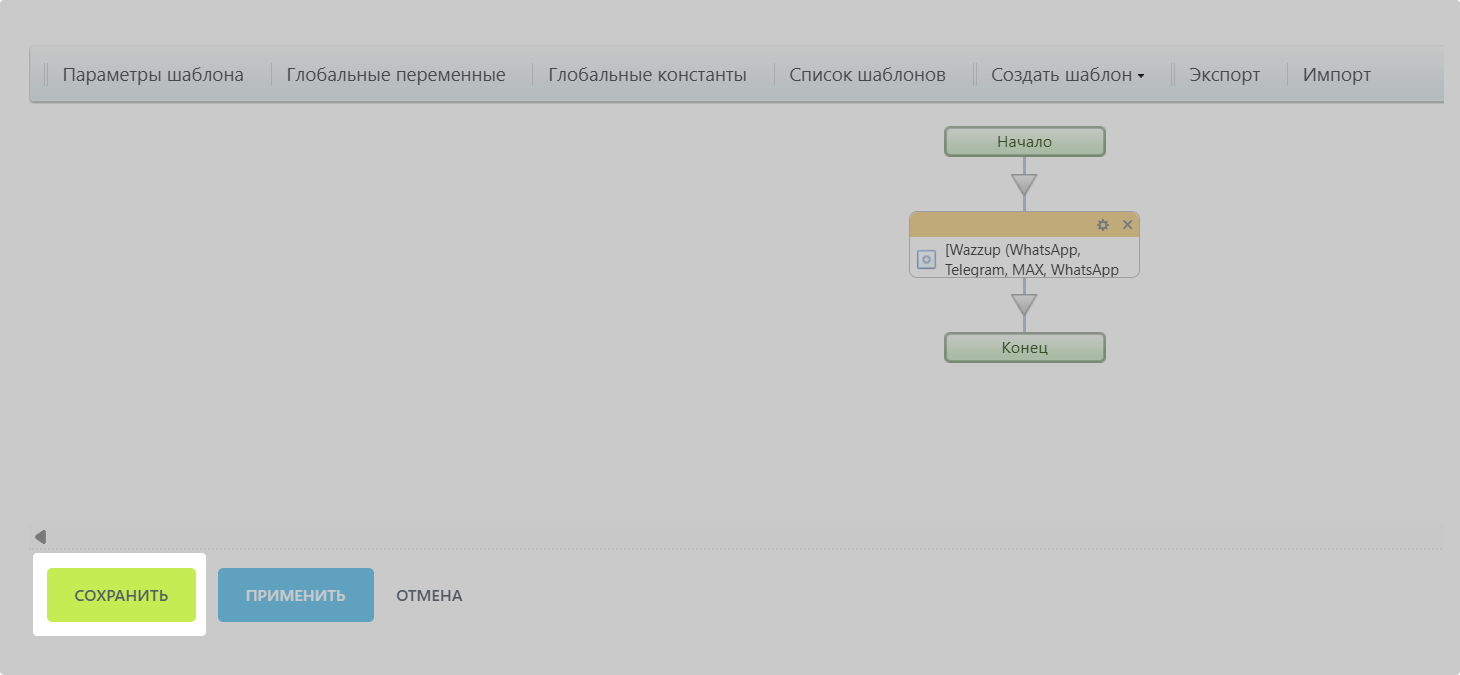Viewport: 1460px width, 675px height.
Task: Open settings gear on the Wazzup activity
Action: pos(1103,225)
